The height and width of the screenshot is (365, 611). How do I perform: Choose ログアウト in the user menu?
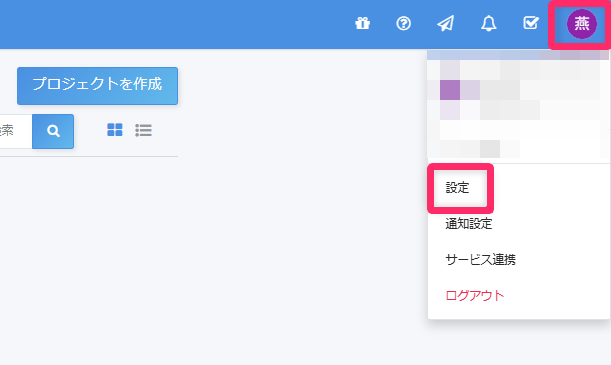click(x=475, y=295)
